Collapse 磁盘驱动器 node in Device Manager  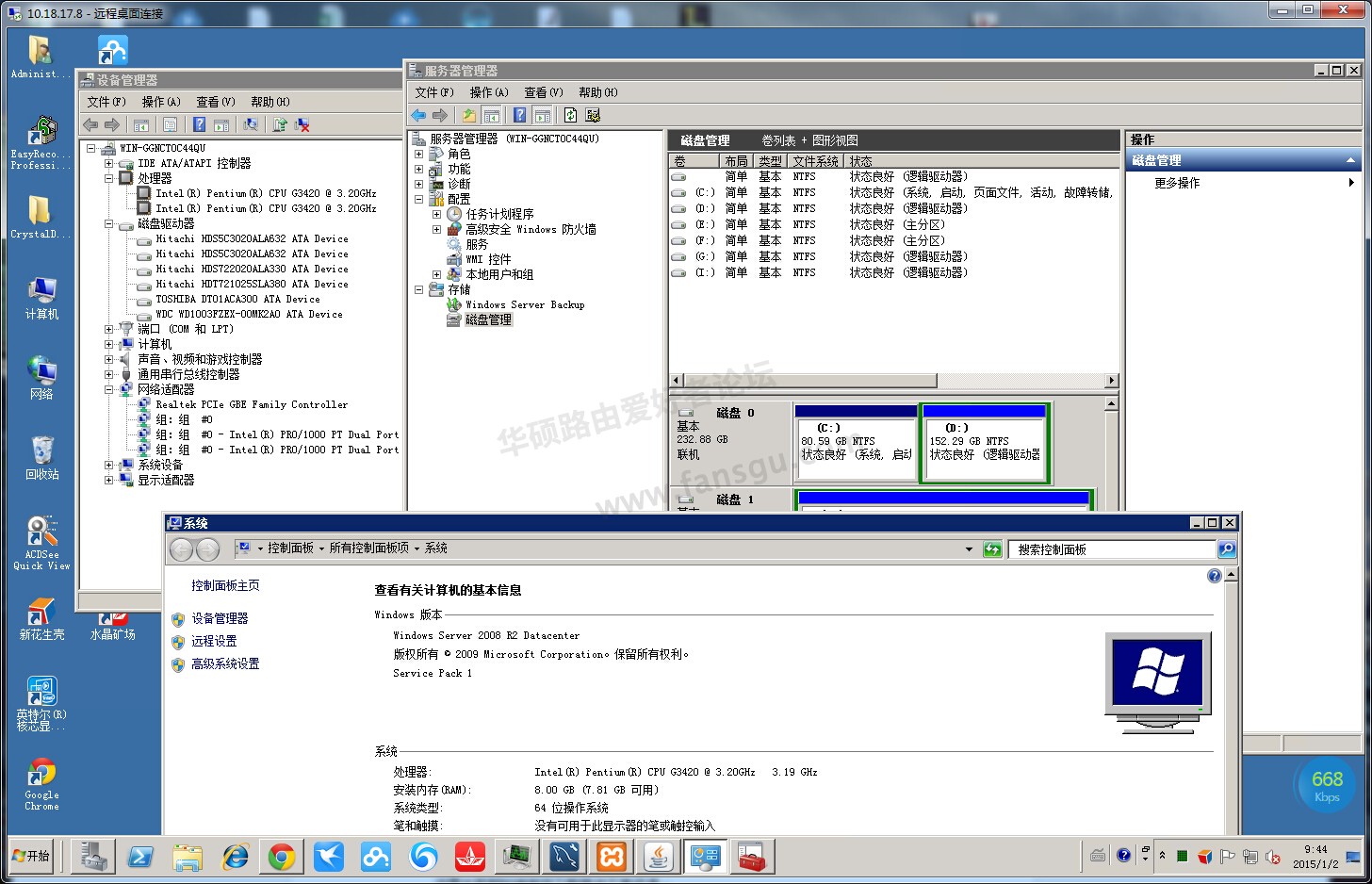pyautogui.click(x=109, y=224)
